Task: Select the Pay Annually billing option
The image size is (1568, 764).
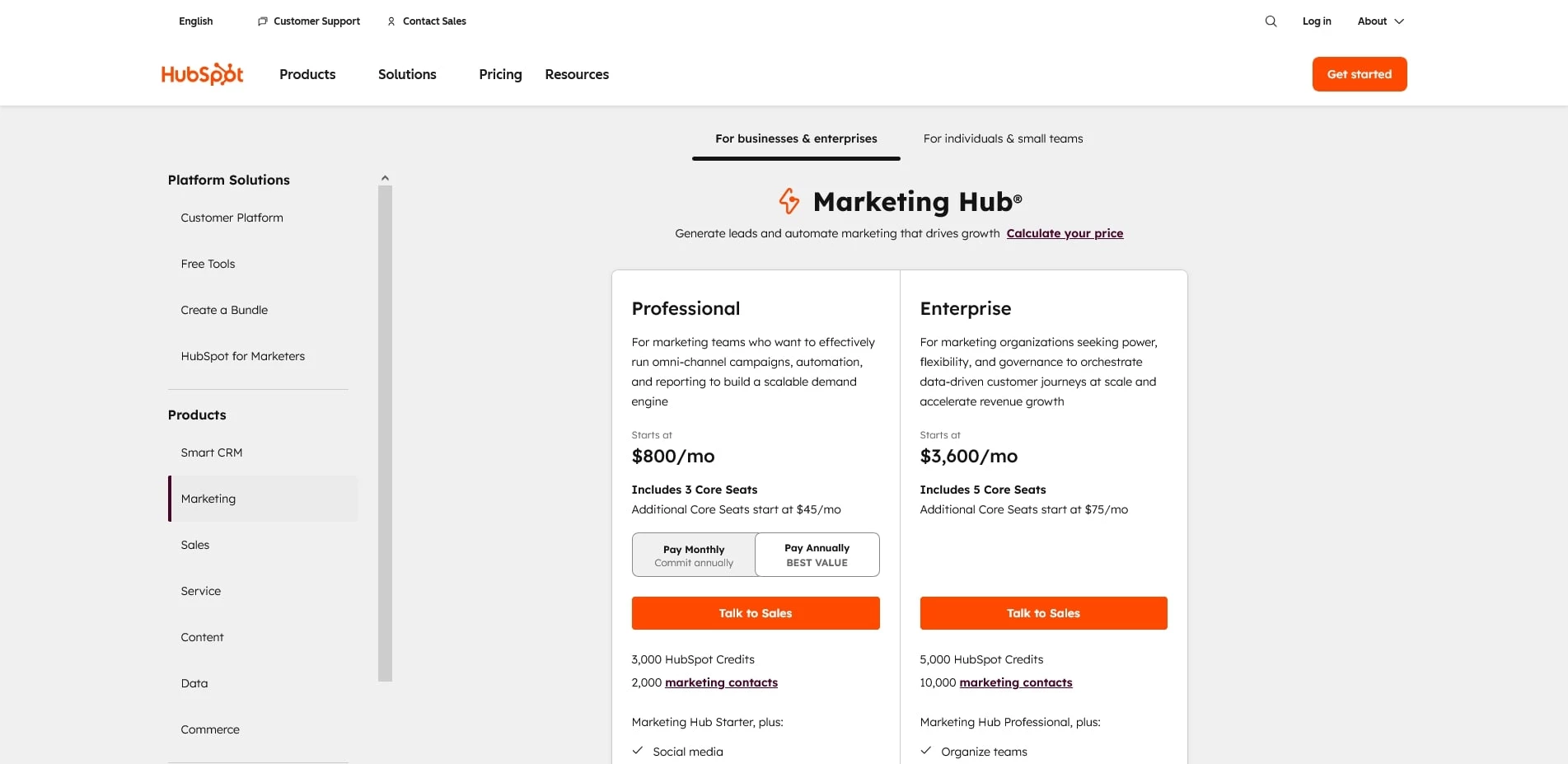Action: coord(817,554)
